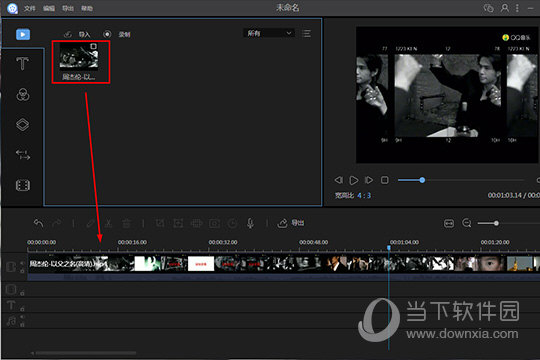Play the preview video
Image resolution: width=540 pixels, height=360 pixels.
(x=354, y=180)
